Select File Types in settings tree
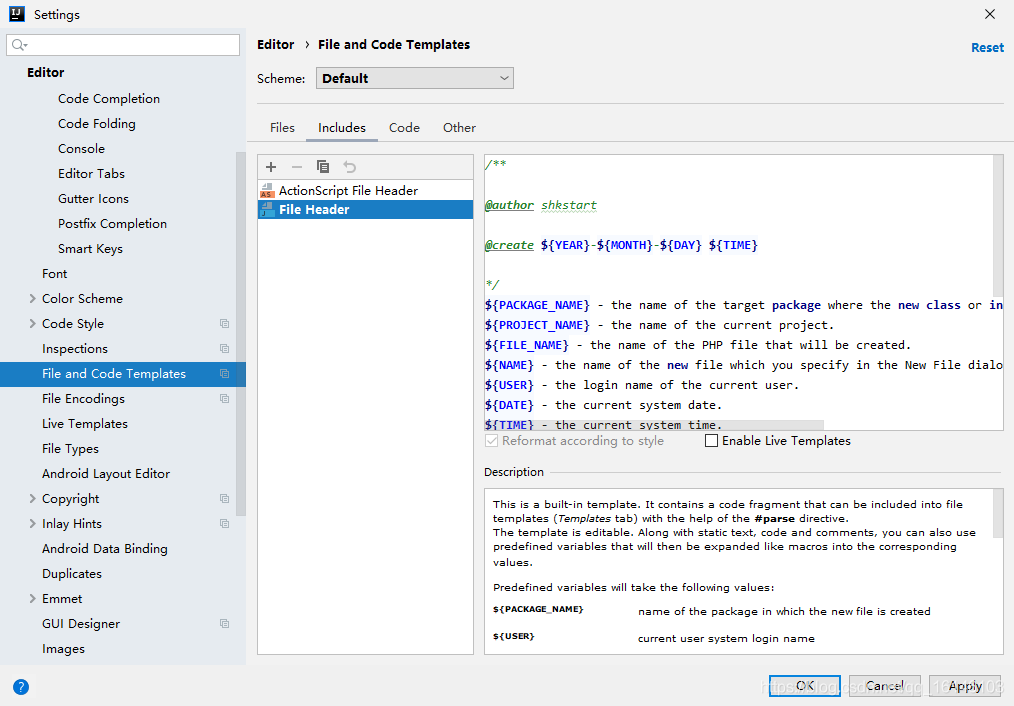Screen dimensions: 1014x706 [70, 449]
